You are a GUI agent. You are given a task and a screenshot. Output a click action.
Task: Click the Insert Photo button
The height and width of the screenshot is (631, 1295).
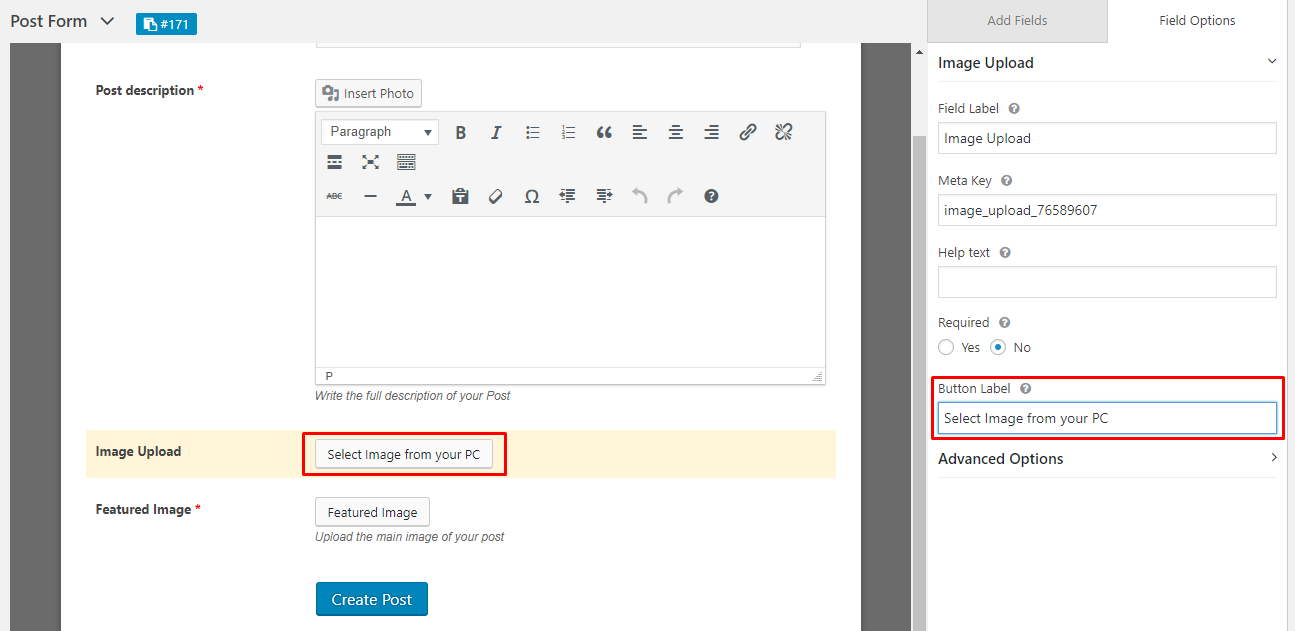[368, 93]
